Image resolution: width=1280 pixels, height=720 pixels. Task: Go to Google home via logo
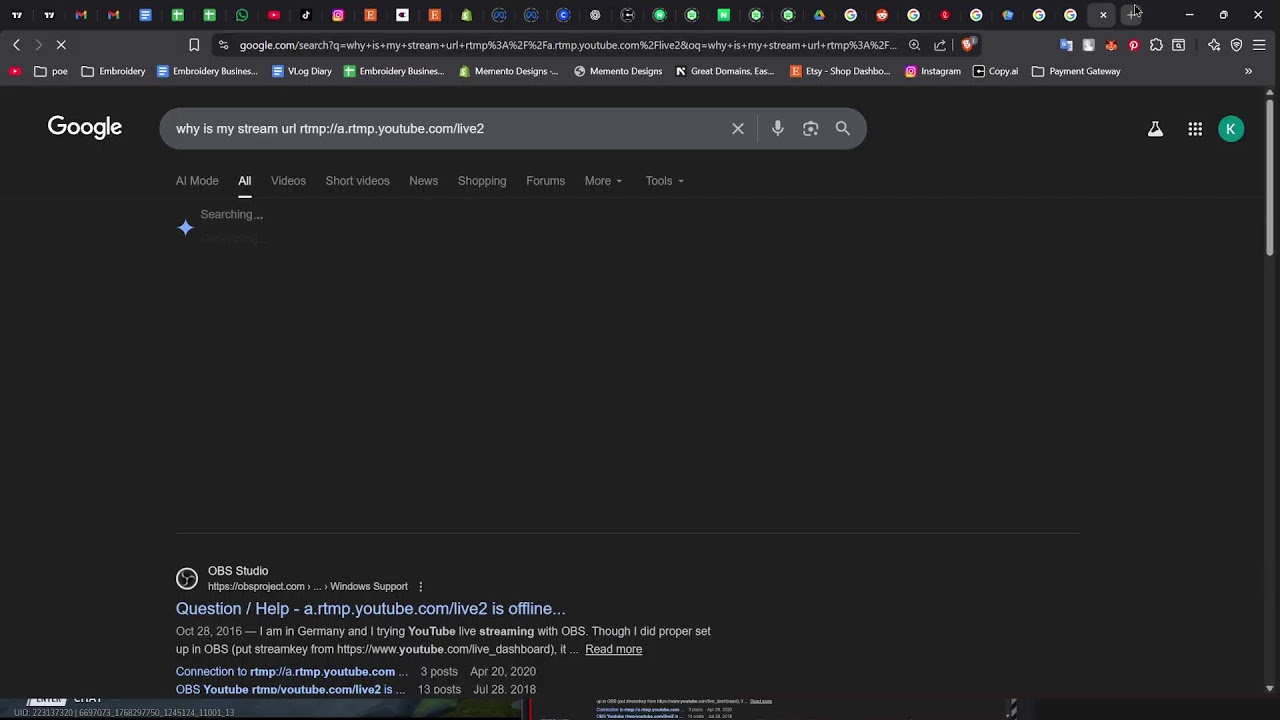[85, 128]
